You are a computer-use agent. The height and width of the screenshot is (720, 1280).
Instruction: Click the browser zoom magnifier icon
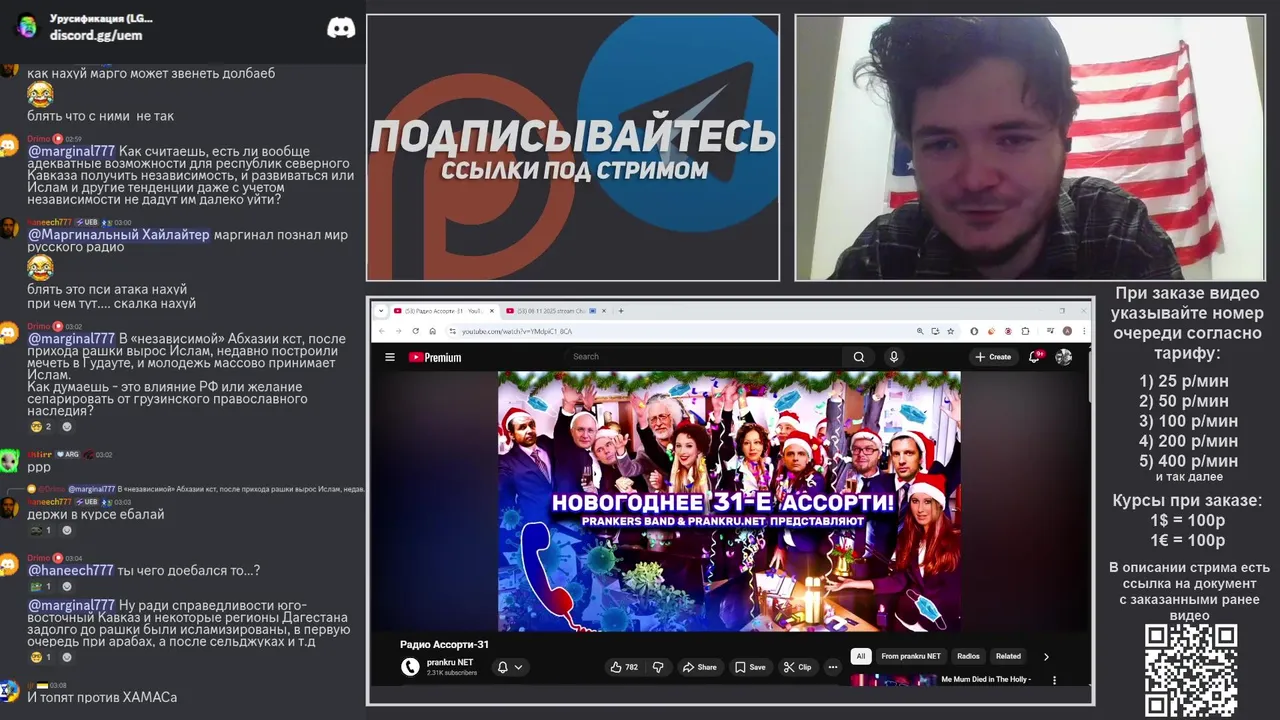[x=920, y=331]
